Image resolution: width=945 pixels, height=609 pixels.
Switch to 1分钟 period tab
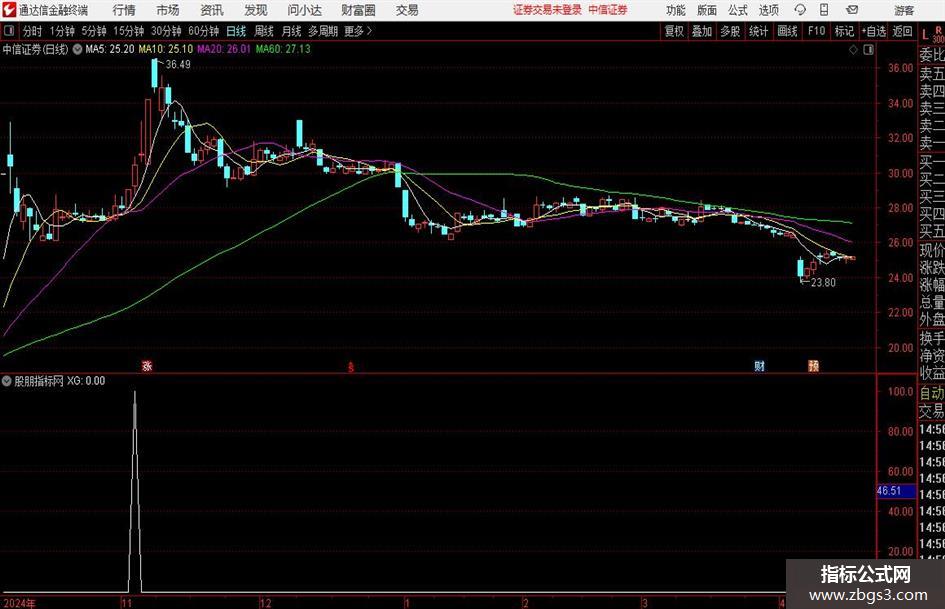tap(62, 31)
